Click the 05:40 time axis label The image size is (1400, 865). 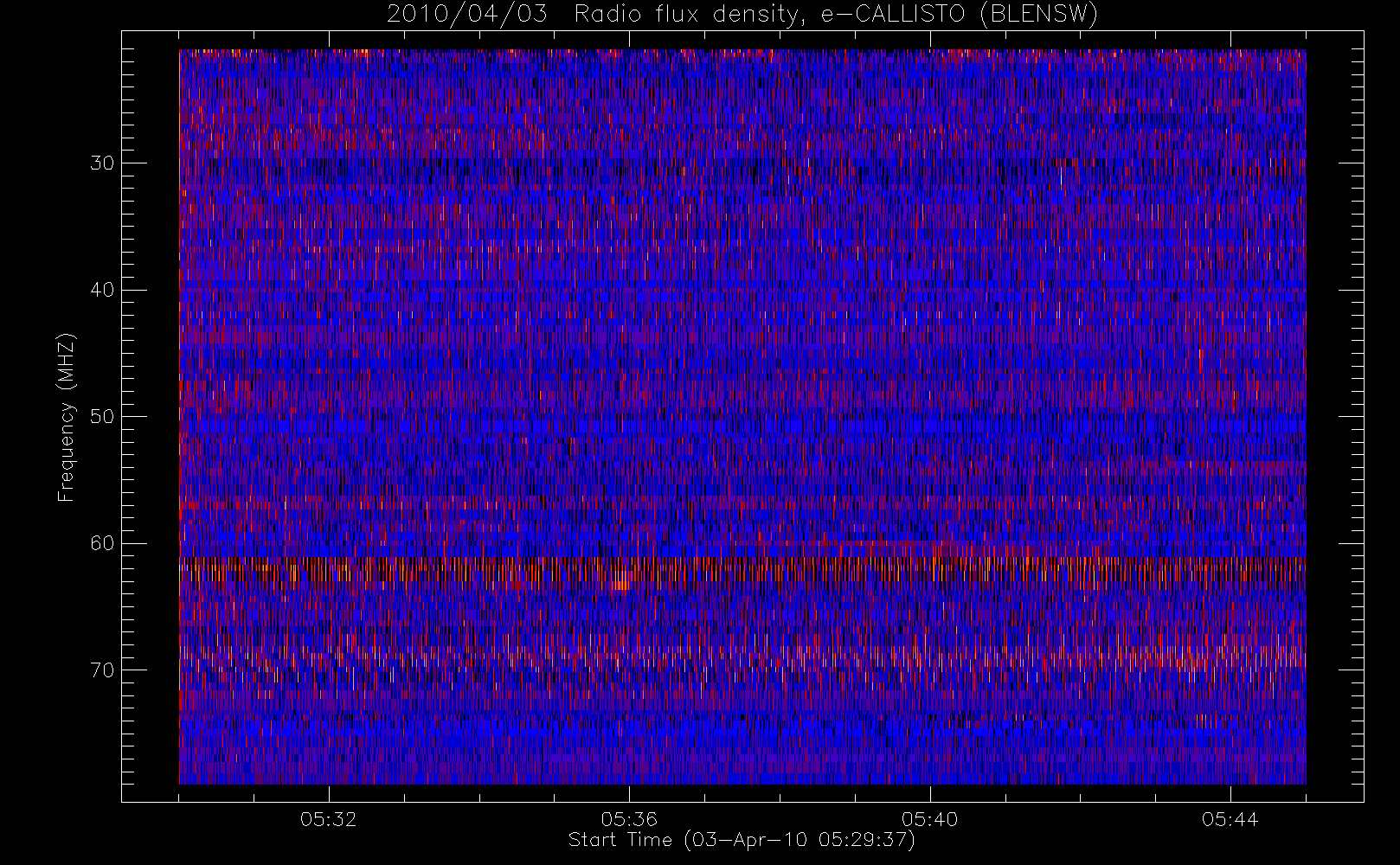point(929,819)
